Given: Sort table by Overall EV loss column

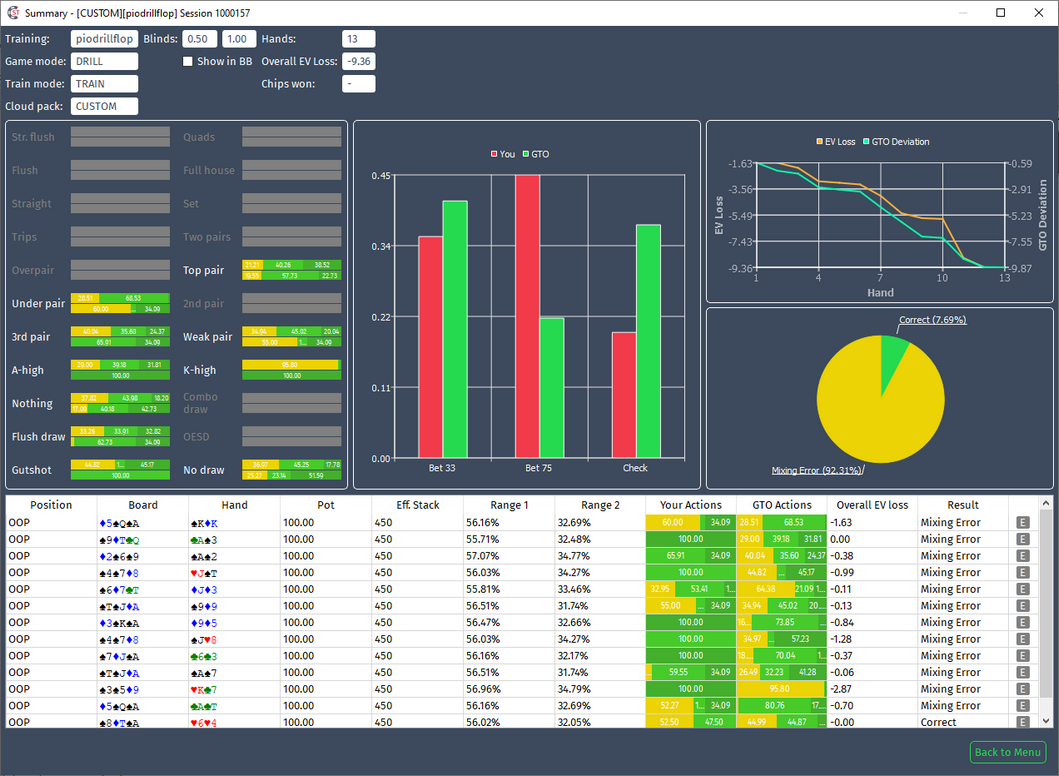Looking at the screenshot, I should (x=872, y=505).
